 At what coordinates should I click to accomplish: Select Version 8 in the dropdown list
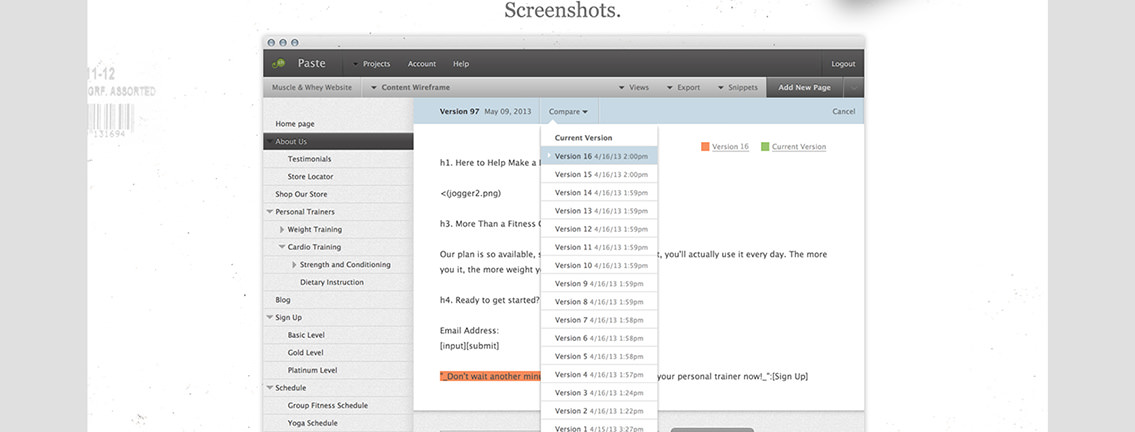[599, 302]
